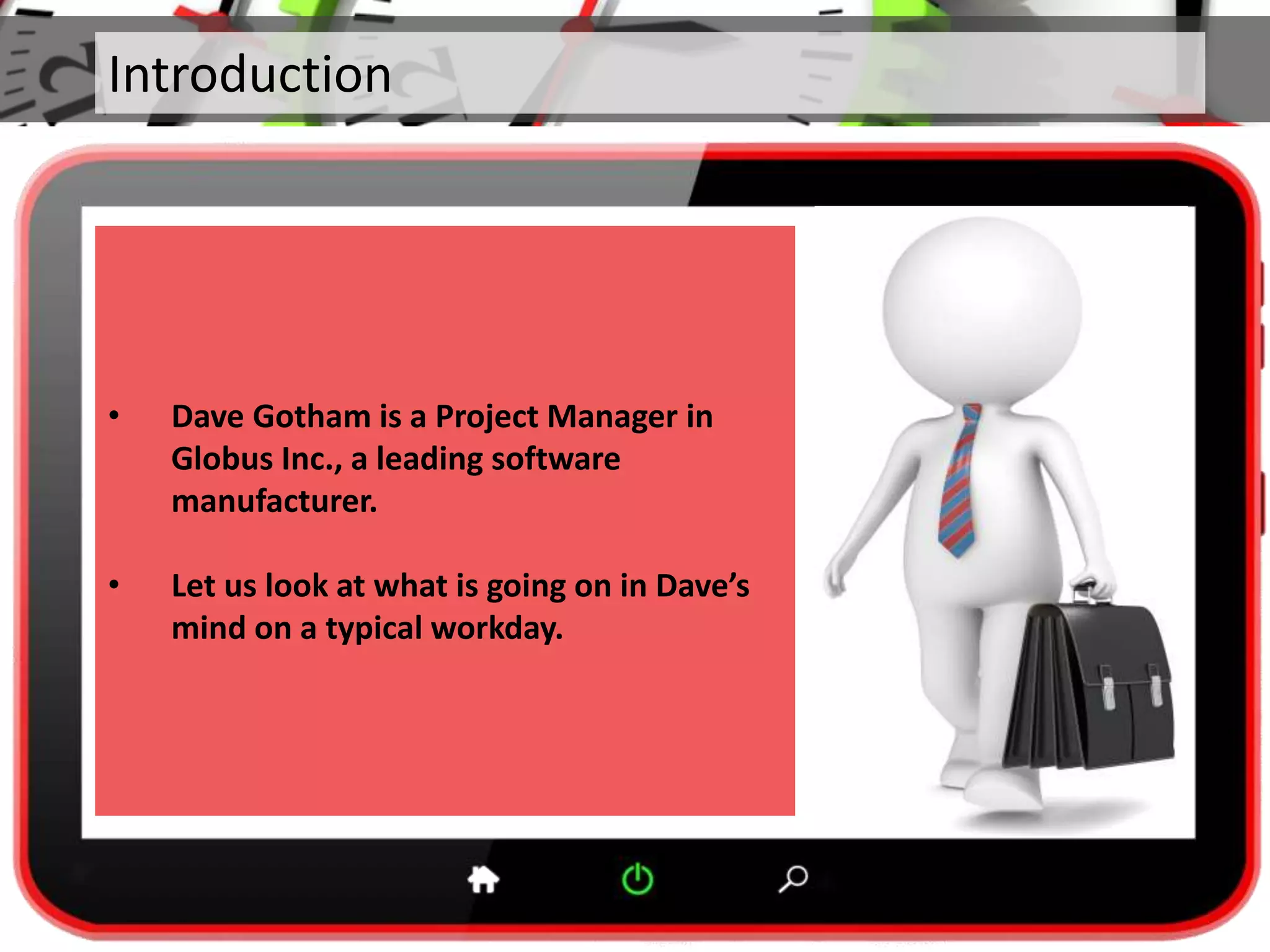Click the Dave Gotham bullet text
Screen dimensions: 1270x952
click(442, 458)
